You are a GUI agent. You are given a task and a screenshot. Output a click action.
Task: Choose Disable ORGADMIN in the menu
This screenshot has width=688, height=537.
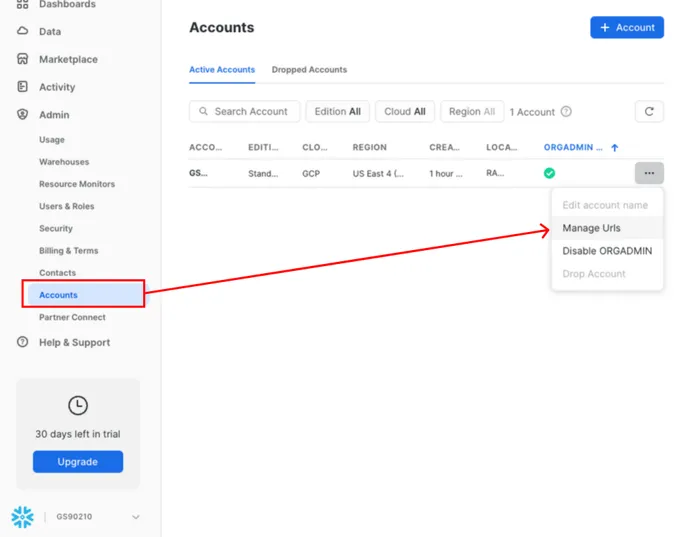click(606, 251)
